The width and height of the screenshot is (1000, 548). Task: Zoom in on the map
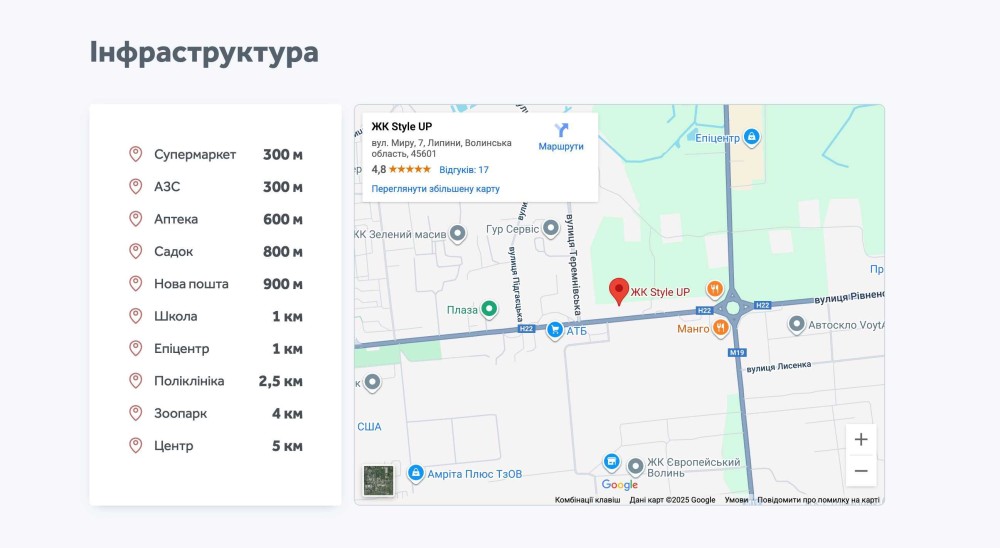pos(861,440)
